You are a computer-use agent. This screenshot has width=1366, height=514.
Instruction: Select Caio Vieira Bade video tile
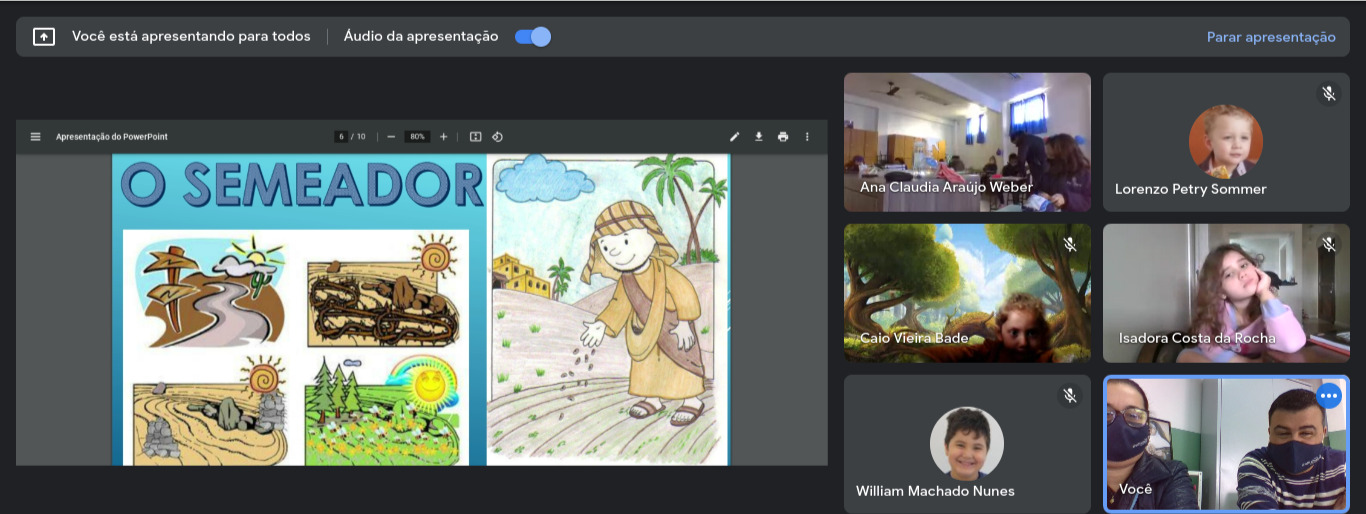coord(966,292)
